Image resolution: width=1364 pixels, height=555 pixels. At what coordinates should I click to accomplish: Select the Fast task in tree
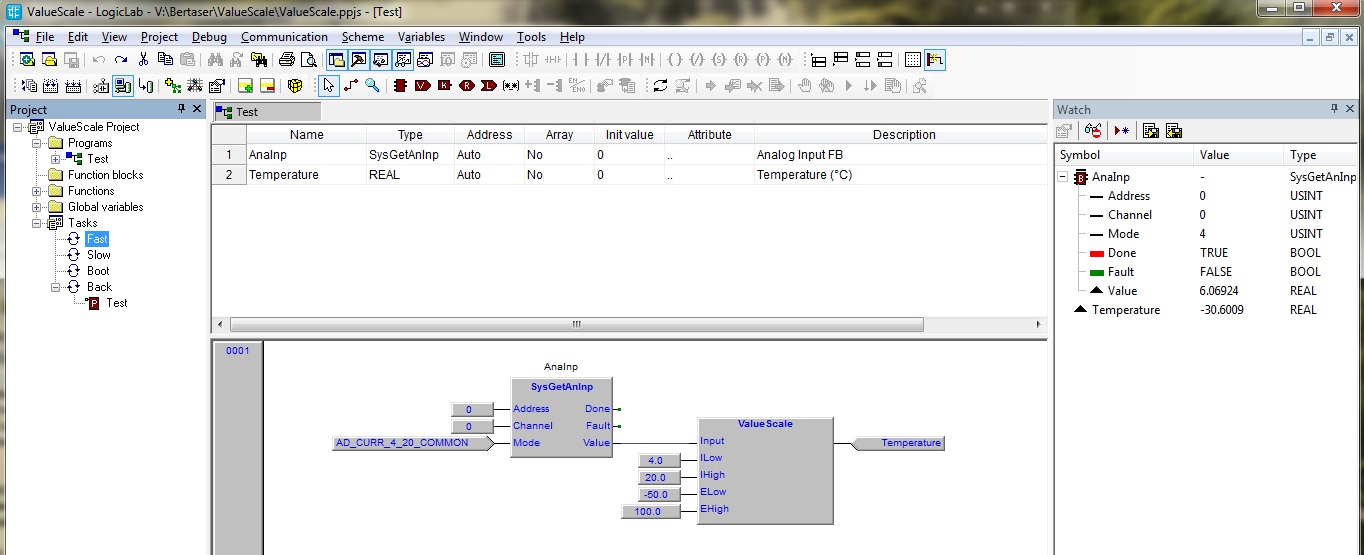(97, 239)
